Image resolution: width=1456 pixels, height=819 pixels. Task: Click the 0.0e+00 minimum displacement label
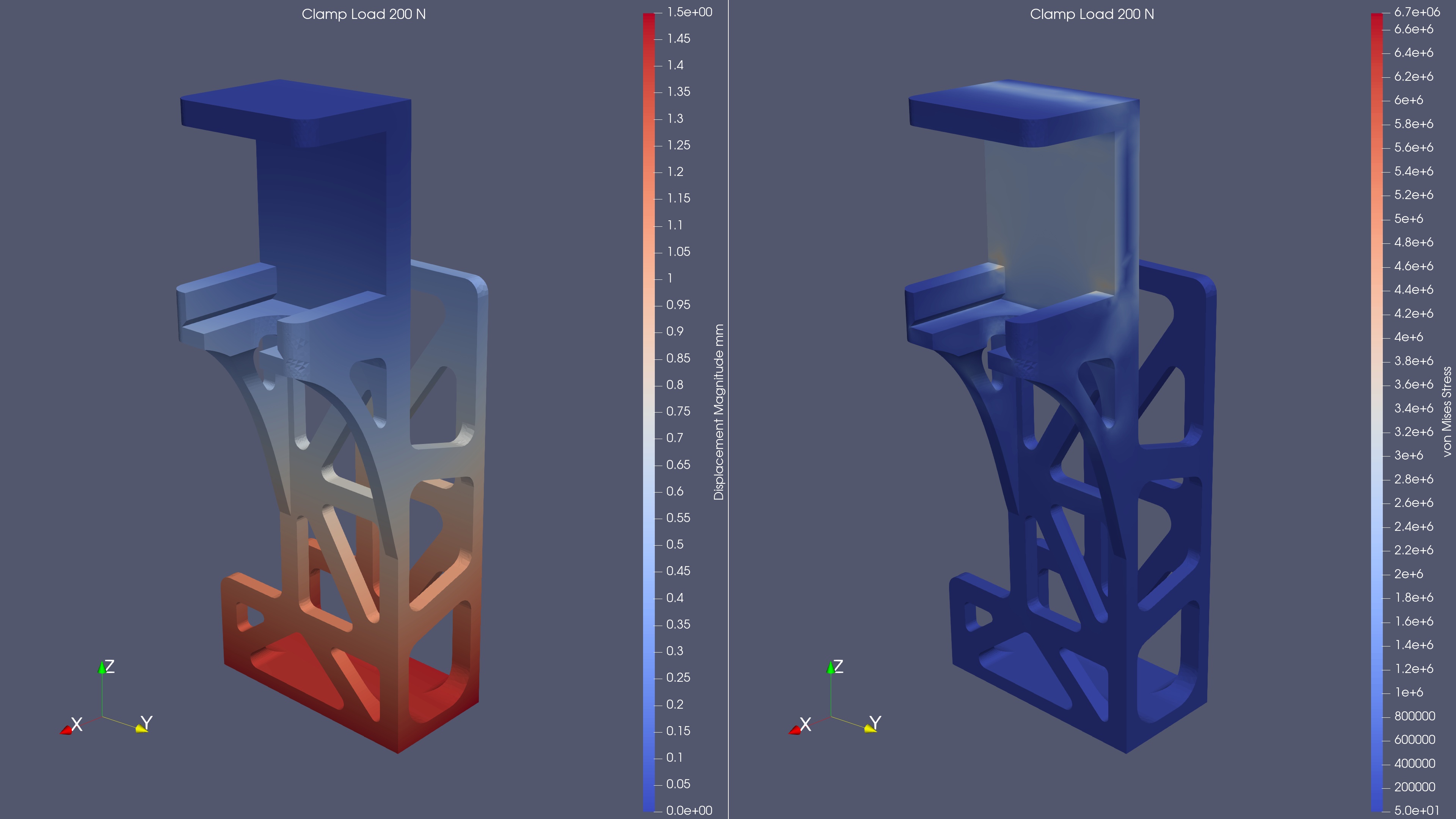(690, 811)
